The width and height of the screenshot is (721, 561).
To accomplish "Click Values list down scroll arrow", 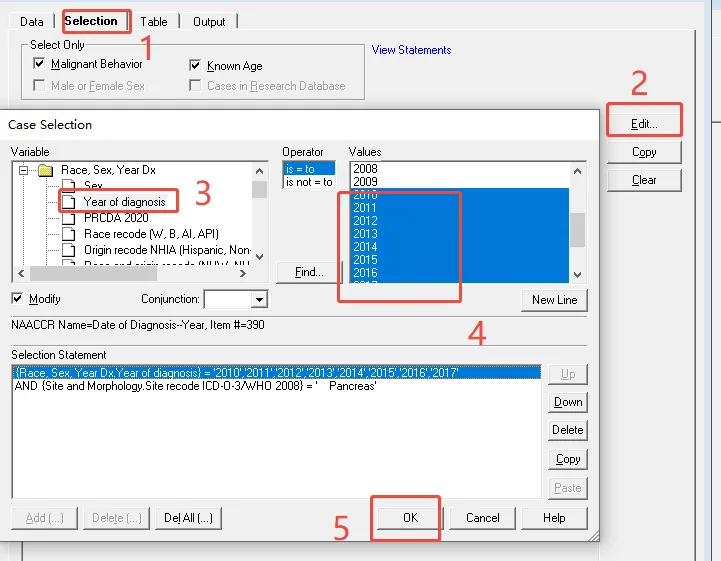I will coord(578,275).
